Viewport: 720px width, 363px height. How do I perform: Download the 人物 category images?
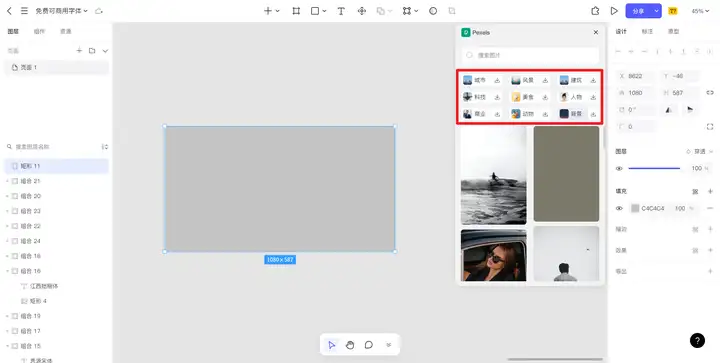click(x=593, y=97)
